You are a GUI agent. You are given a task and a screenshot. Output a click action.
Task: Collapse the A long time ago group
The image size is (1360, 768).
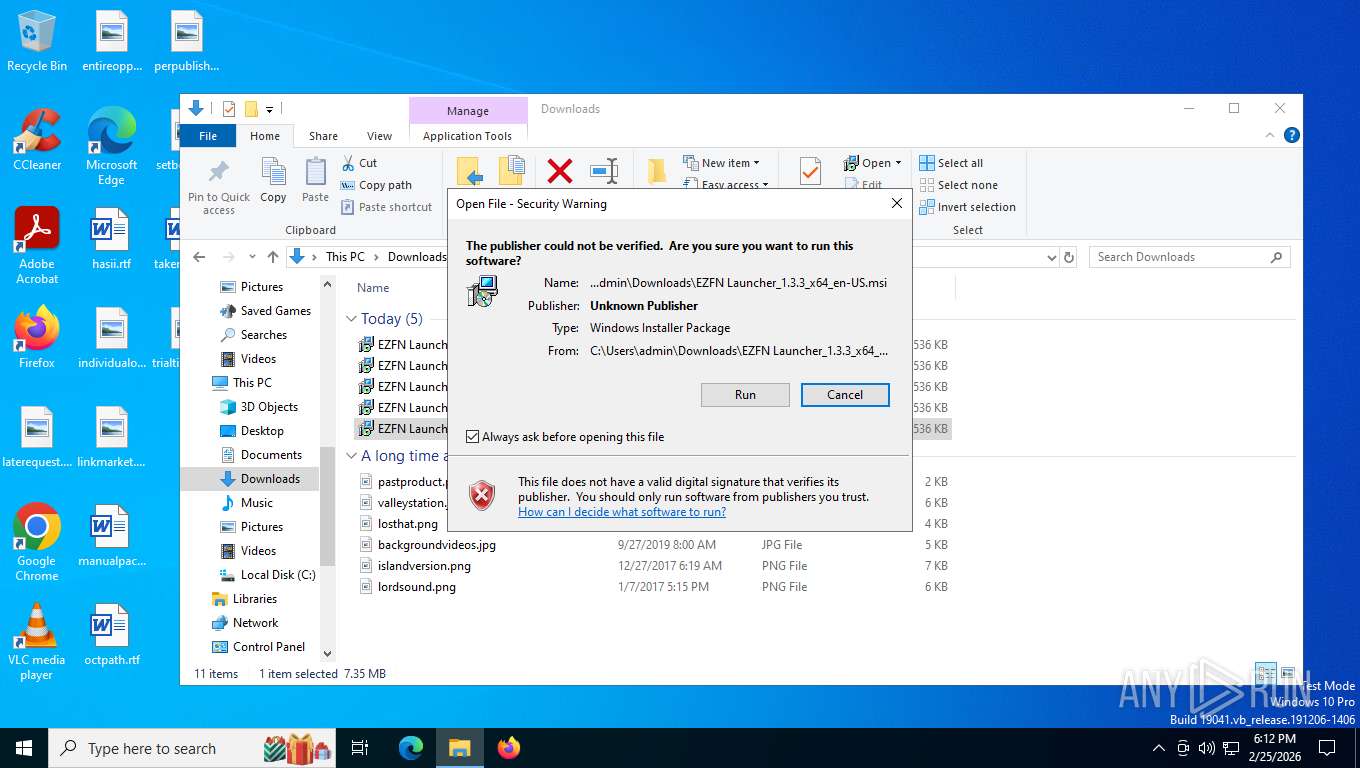(351, 456)
